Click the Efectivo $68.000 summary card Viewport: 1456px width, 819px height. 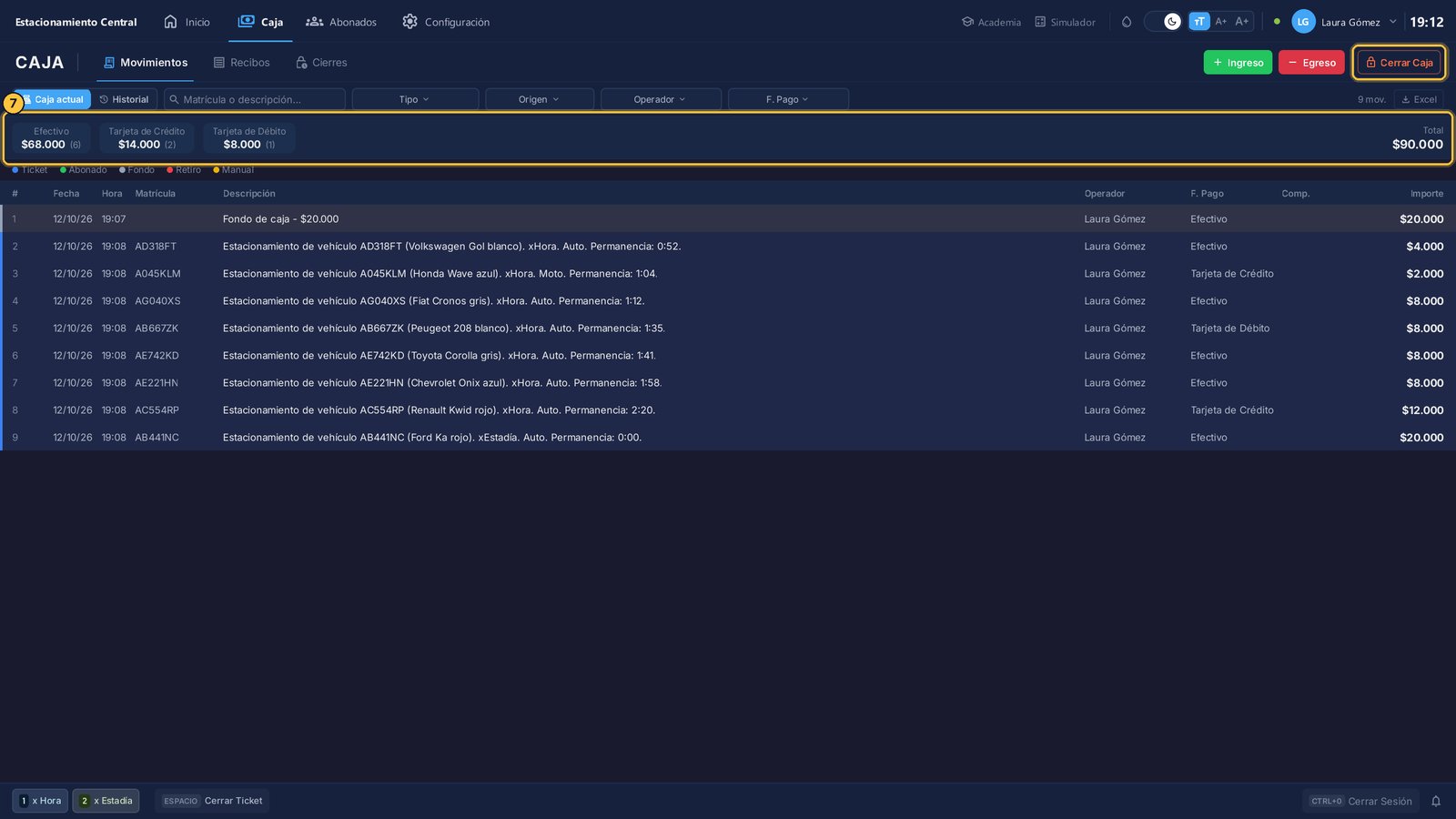point(51,138)
